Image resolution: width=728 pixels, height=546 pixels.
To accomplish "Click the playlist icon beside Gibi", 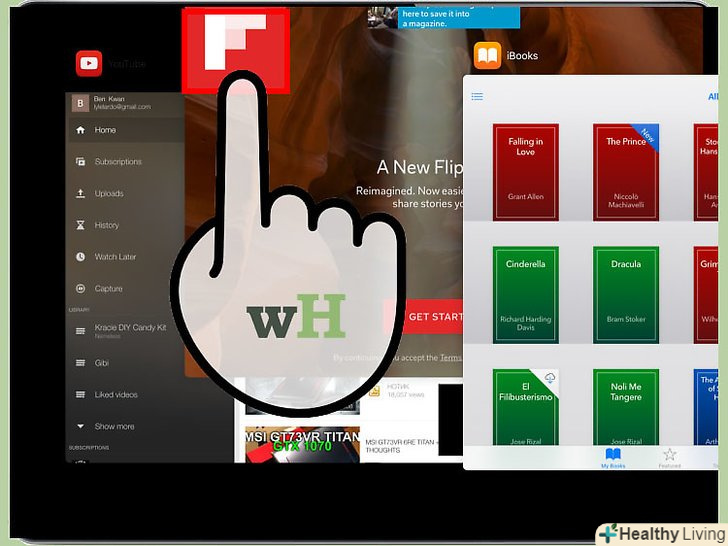I will tap(80, 363).
